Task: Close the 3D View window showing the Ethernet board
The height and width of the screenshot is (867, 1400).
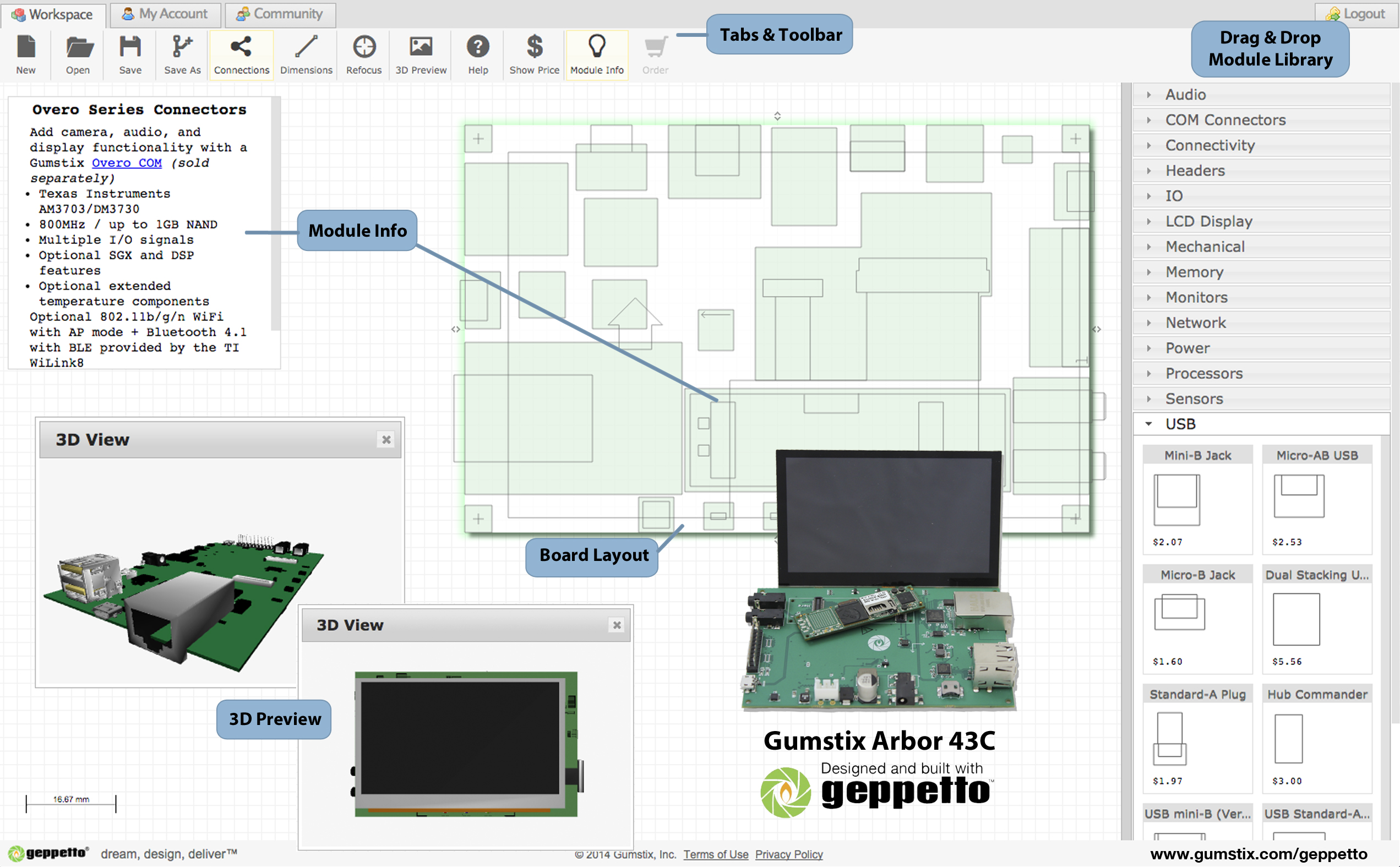Action: pos(386,440)
